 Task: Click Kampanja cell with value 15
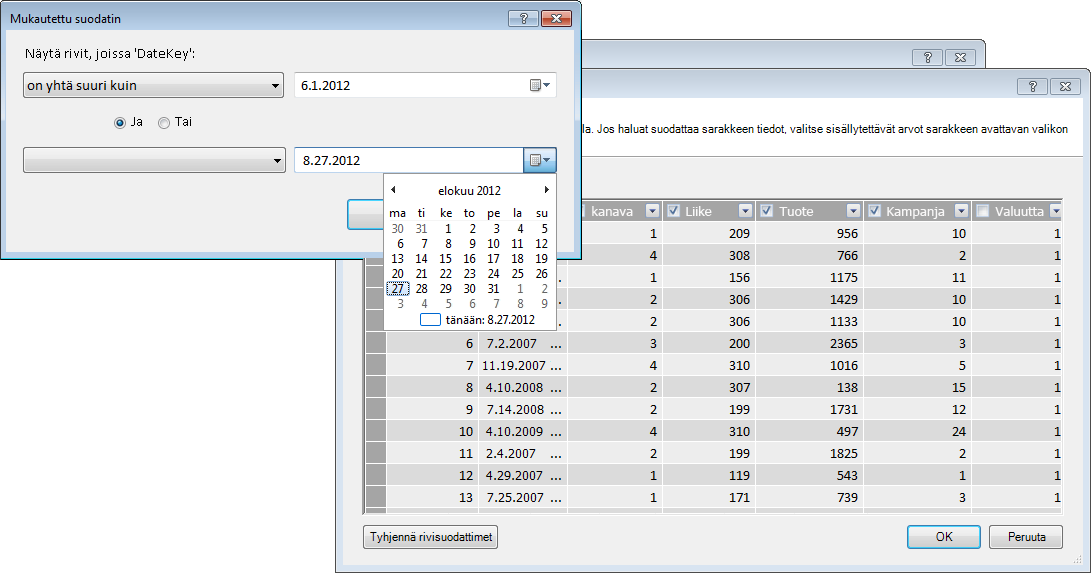(917, 388)
